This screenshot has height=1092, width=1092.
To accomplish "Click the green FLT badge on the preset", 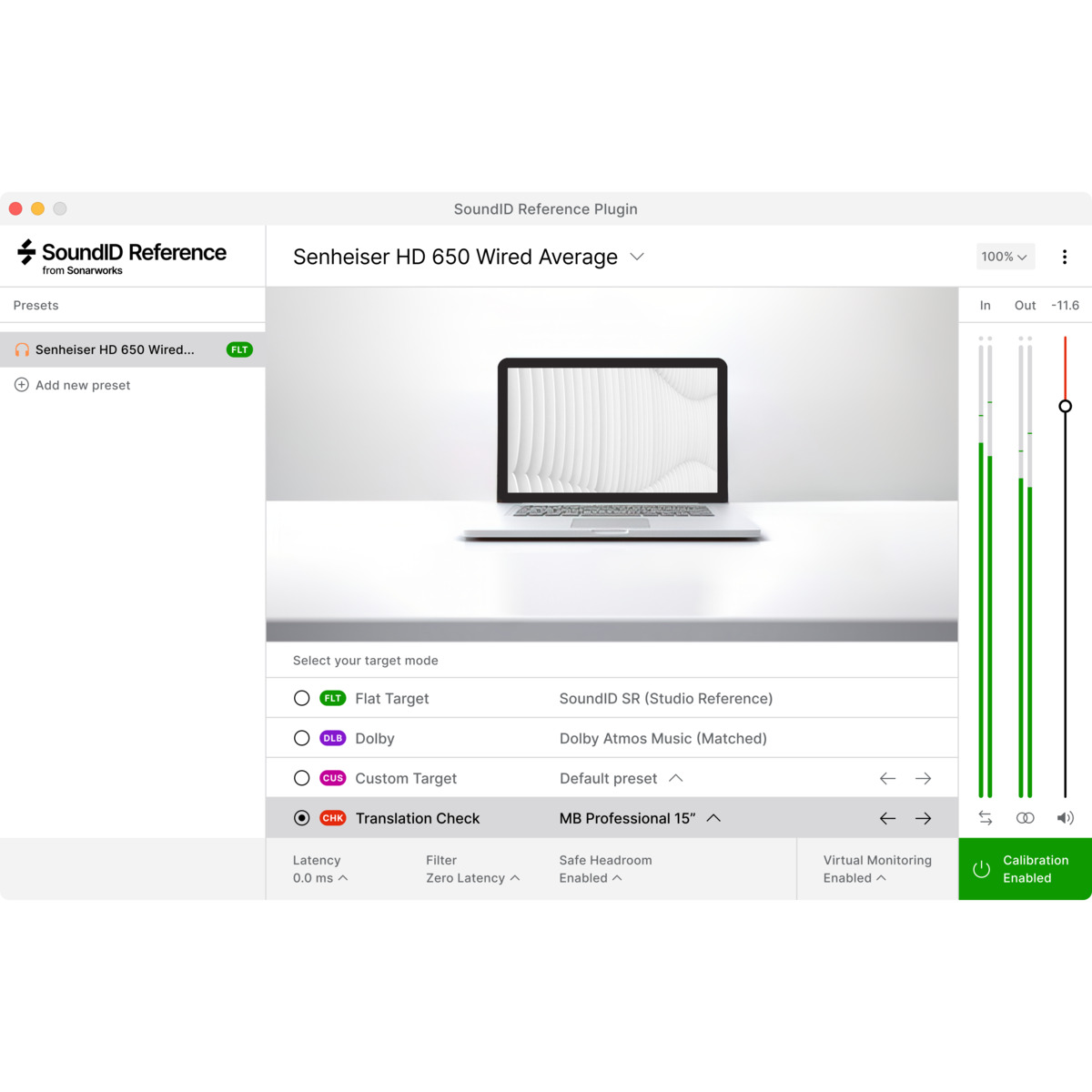I will click(x=238, y=349).
